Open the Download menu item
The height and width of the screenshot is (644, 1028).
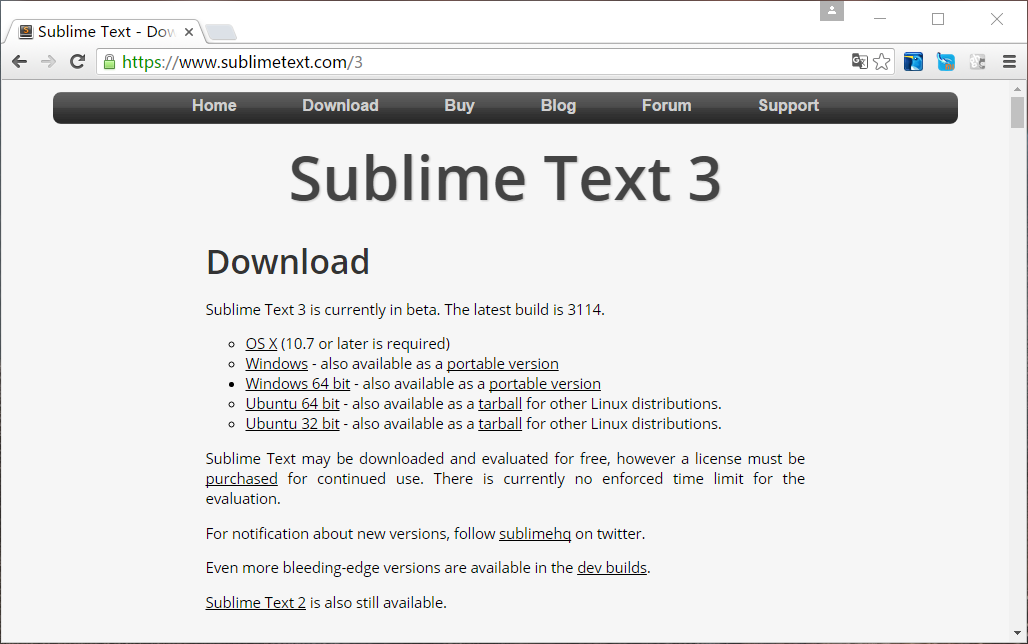click(x=340, y=106)
